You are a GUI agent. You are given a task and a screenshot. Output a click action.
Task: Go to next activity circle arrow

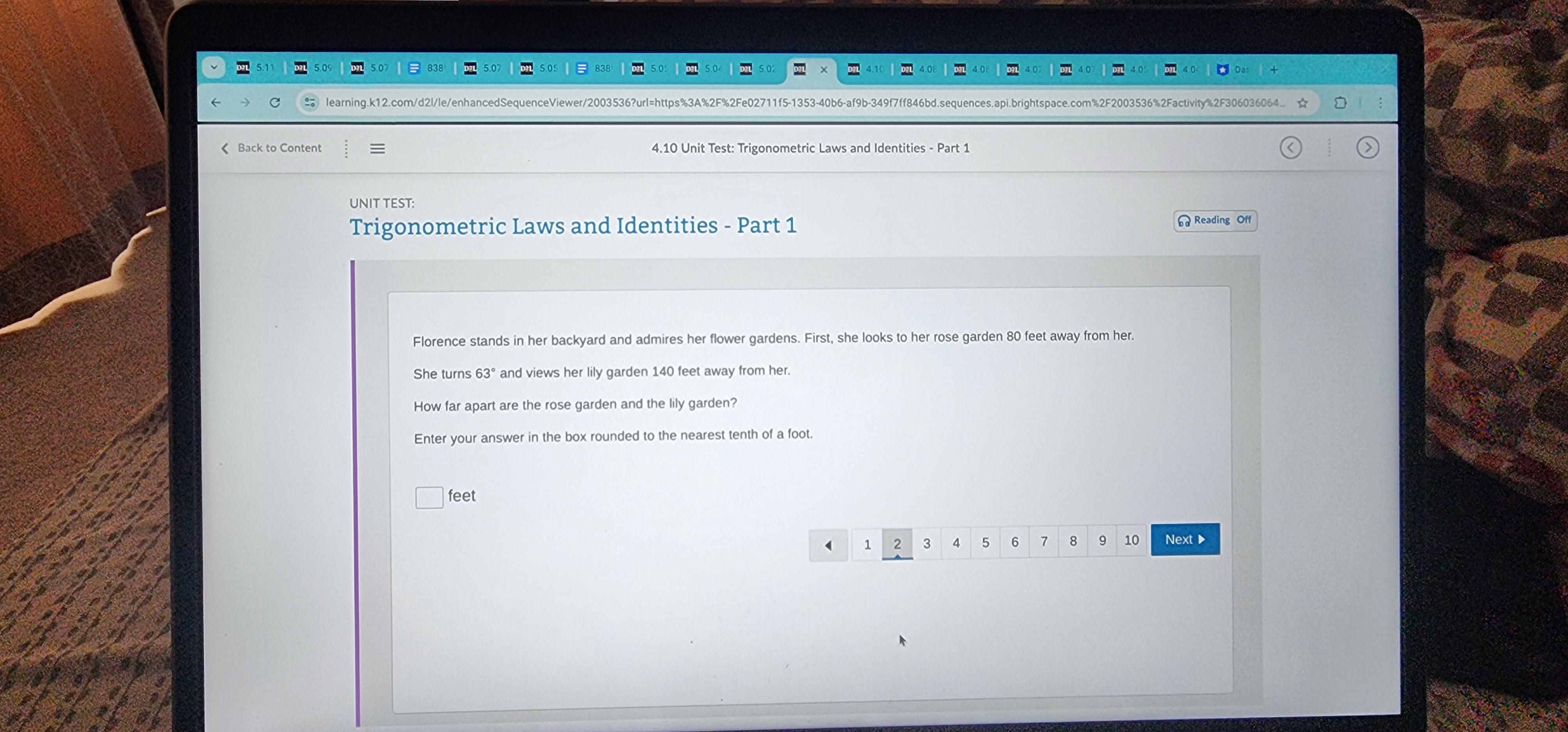click(1367, 147)
